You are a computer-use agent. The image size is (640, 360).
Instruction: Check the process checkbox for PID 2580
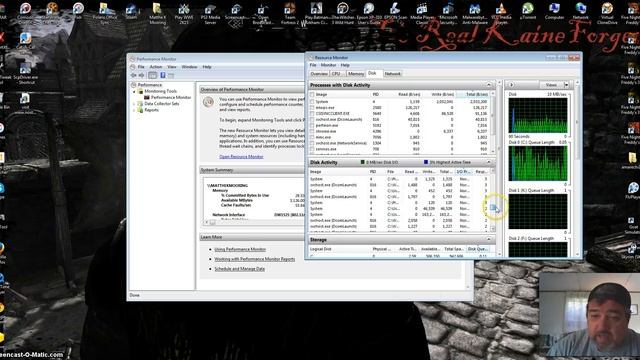(312, 108)
